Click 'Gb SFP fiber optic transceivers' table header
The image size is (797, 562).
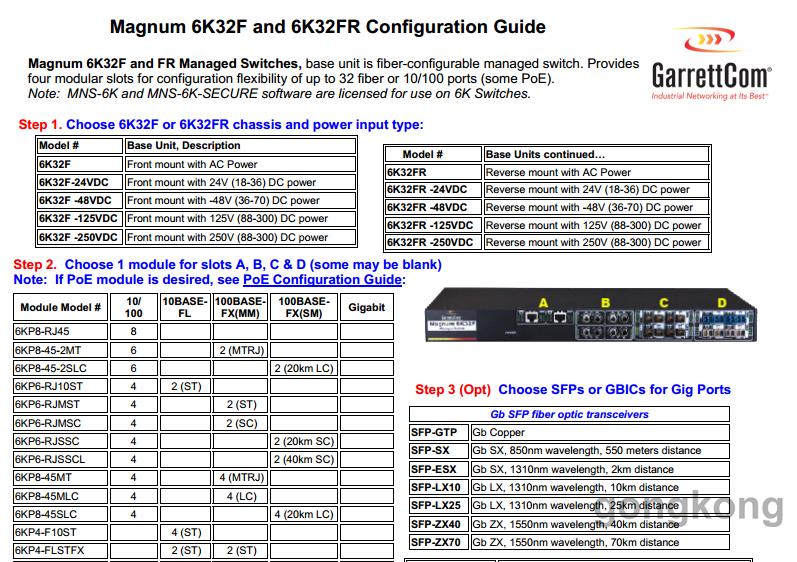[x=569, y=414]
